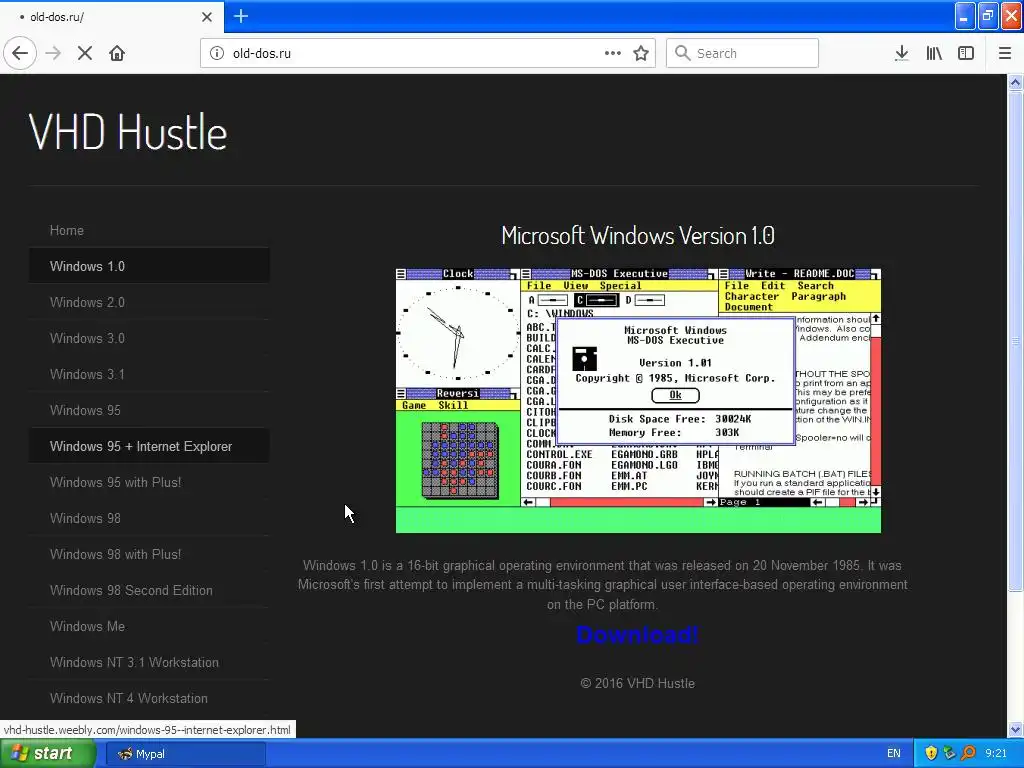
Task: Click the network connection tray icon
Action: 950,754
